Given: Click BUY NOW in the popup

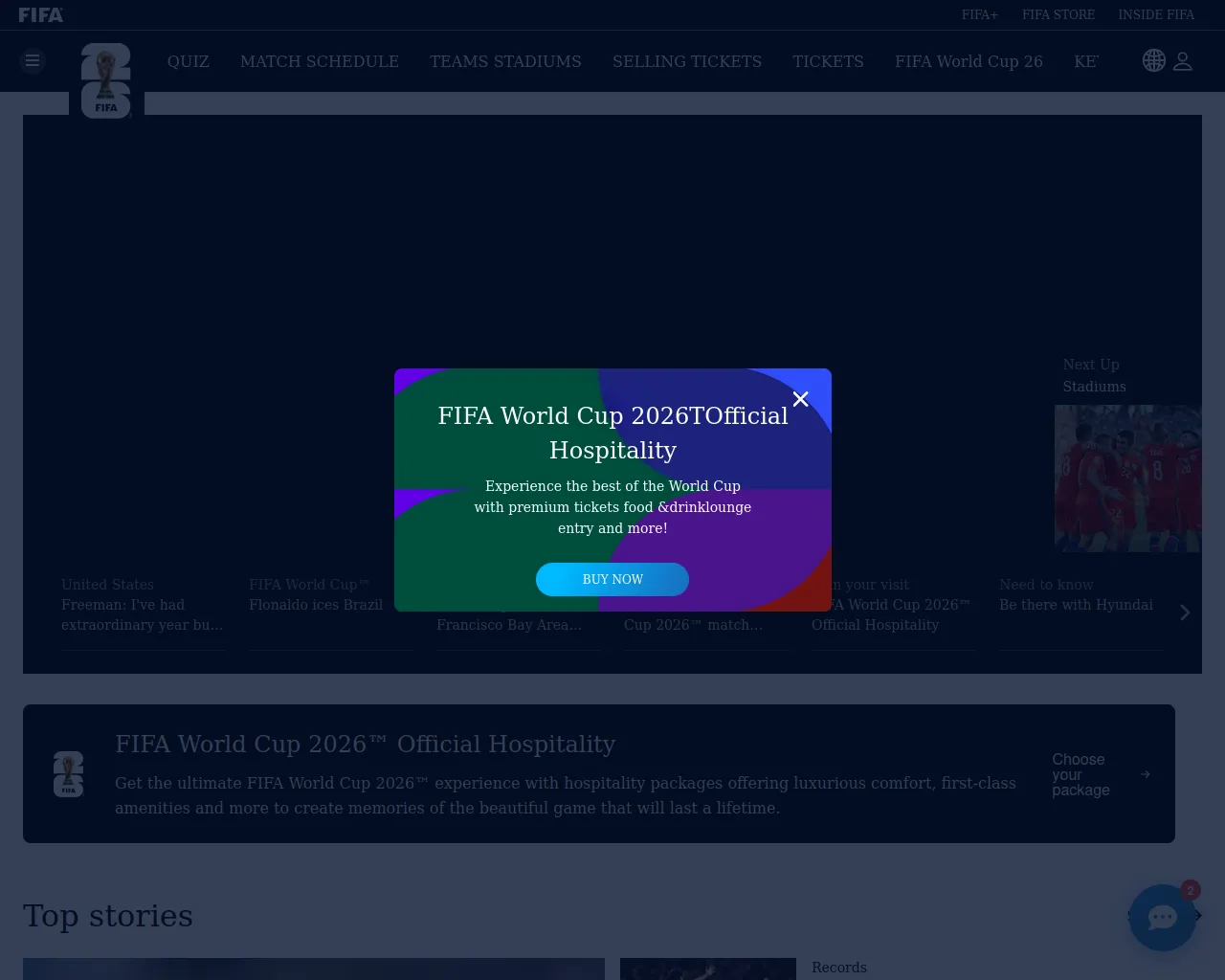Looking at the screenshot, I should (612, 579).
